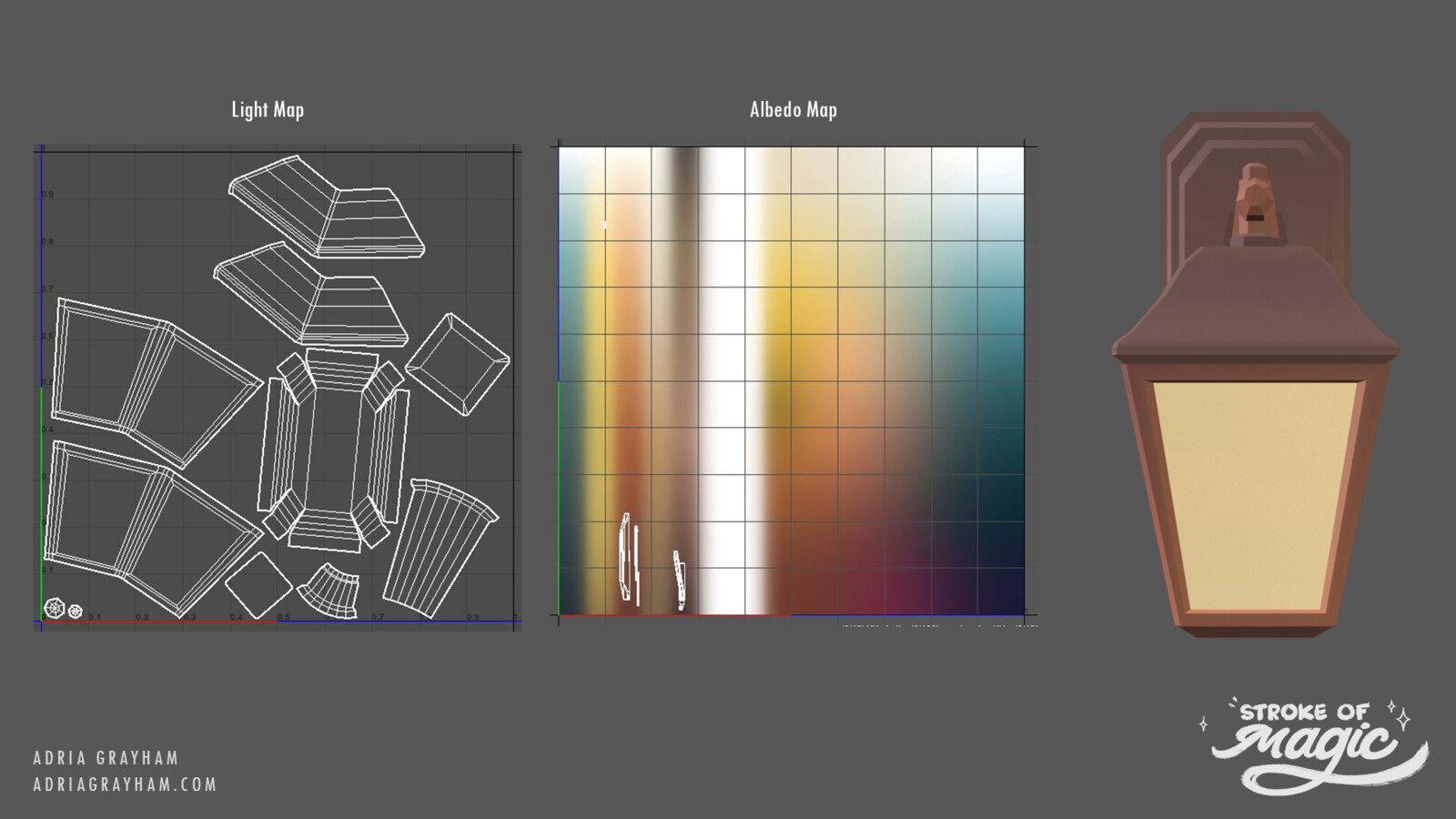Select the topmost roof-panel UV island in Light Map
Viewport: 1456px width, 819px height.
[x=326, y=207]
